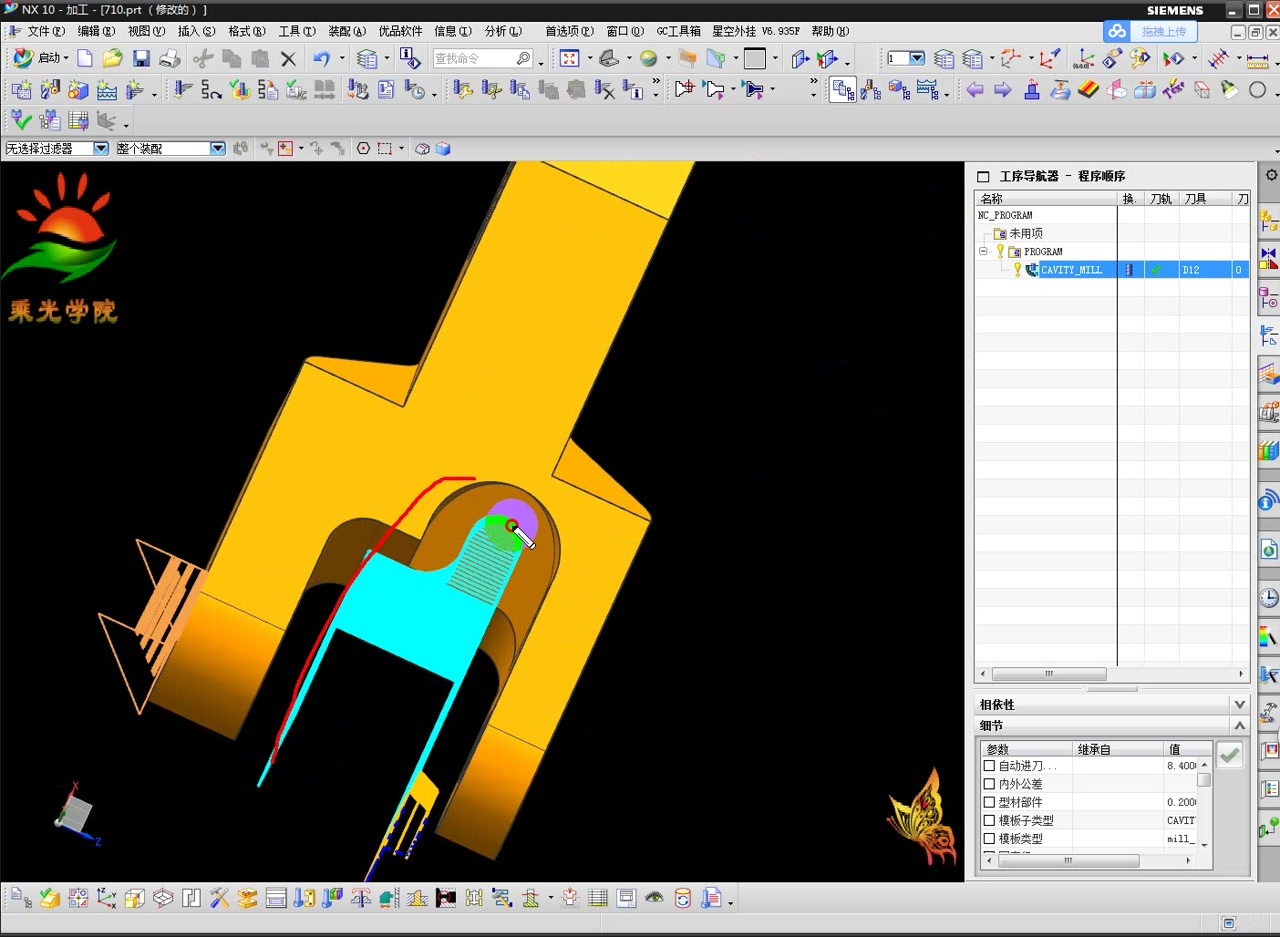
Task: Click the 查找命令 search field
Action: pyautogui.click(x=483, y=58)
